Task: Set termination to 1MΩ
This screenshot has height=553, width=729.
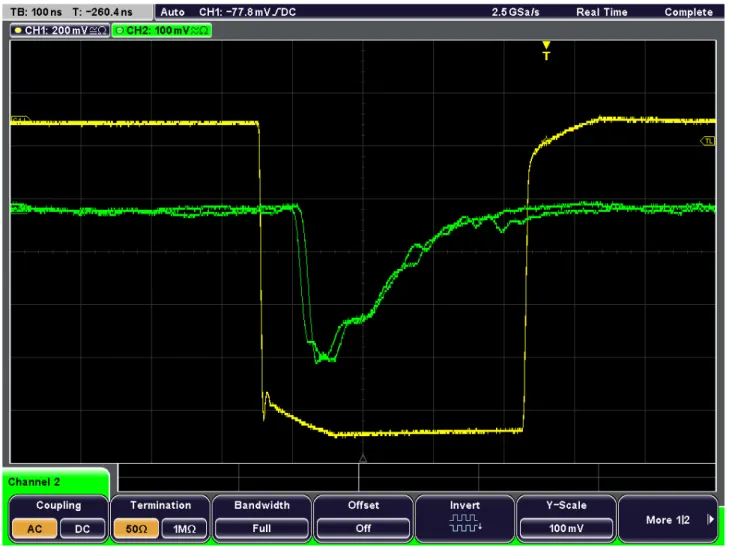Action: 184,529
